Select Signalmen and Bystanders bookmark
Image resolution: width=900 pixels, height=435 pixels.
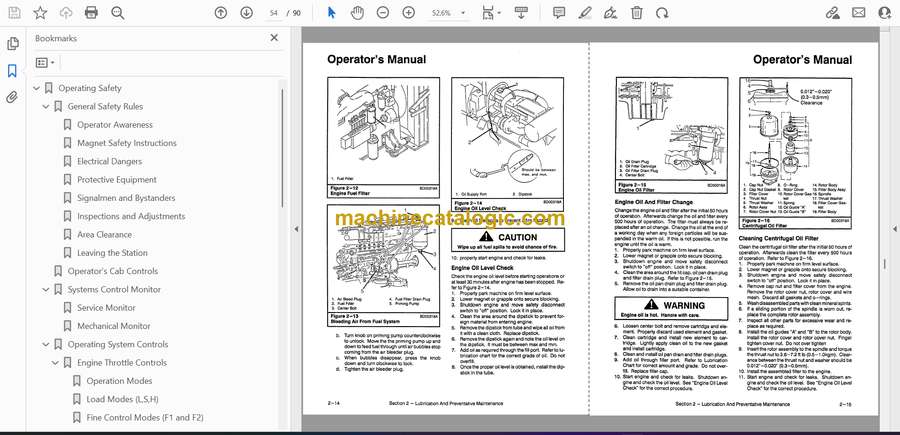click(126, 198)
